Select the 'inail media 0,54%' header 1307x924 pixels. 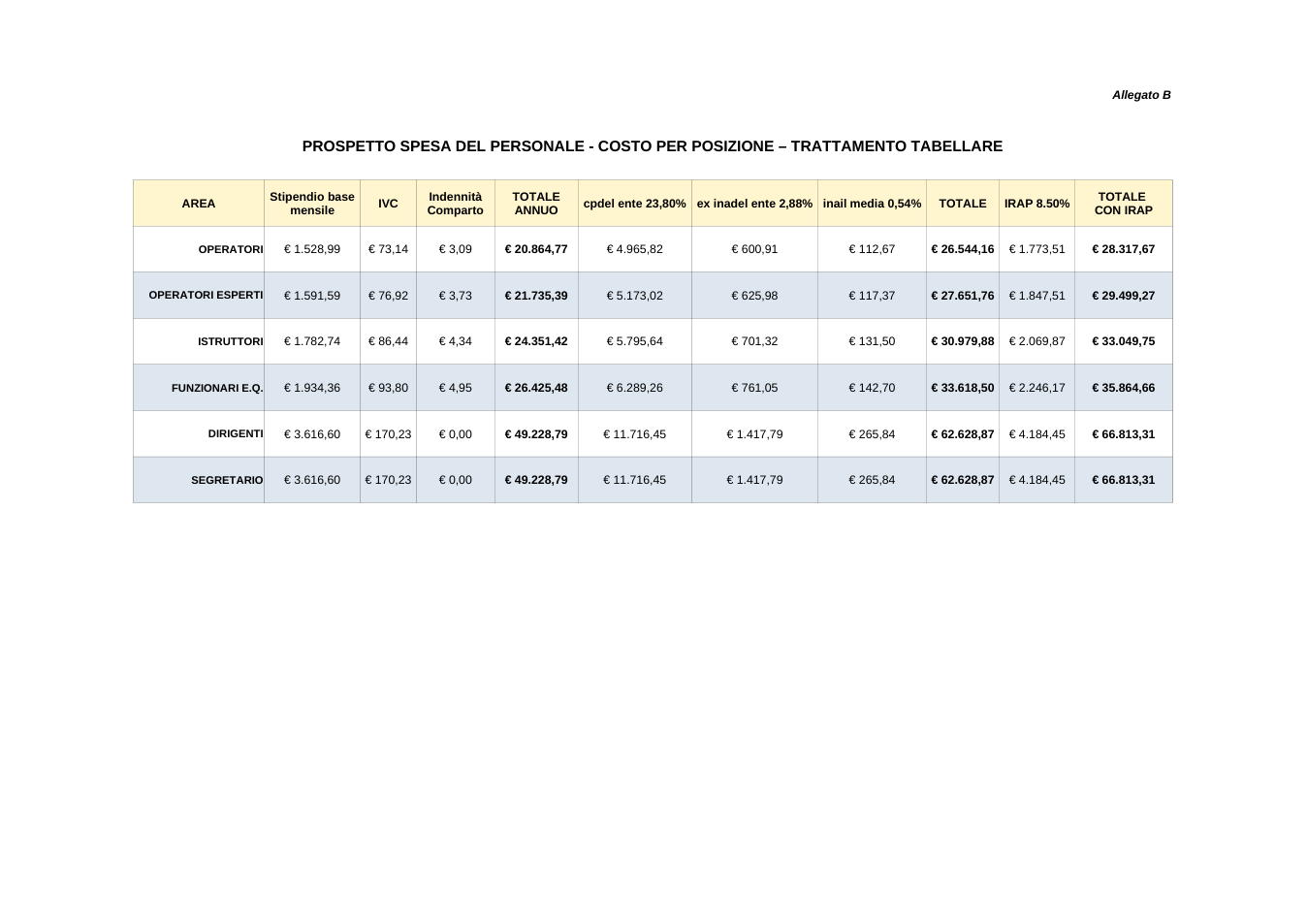872,204
